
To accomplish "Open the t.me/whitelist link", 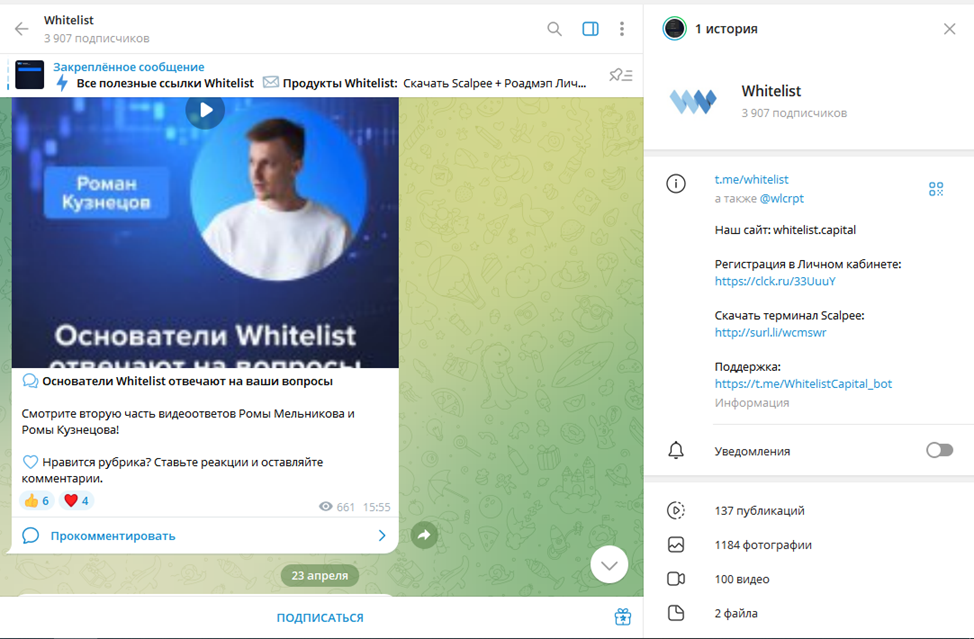I will tap(751, 179).
